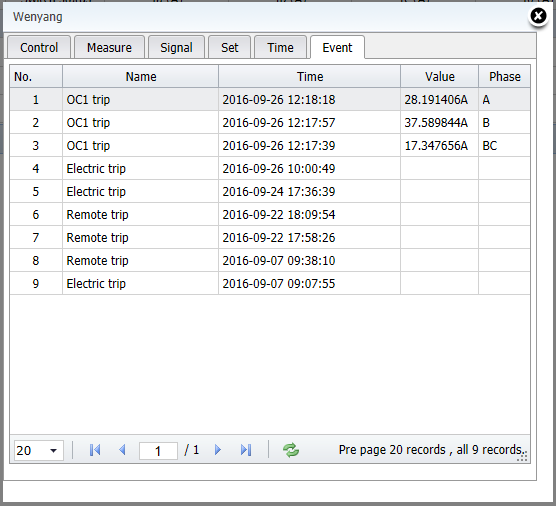This screenshot has height=506, width=556.
Task: Click the page number input field
Action: click(x=158, y=451)
